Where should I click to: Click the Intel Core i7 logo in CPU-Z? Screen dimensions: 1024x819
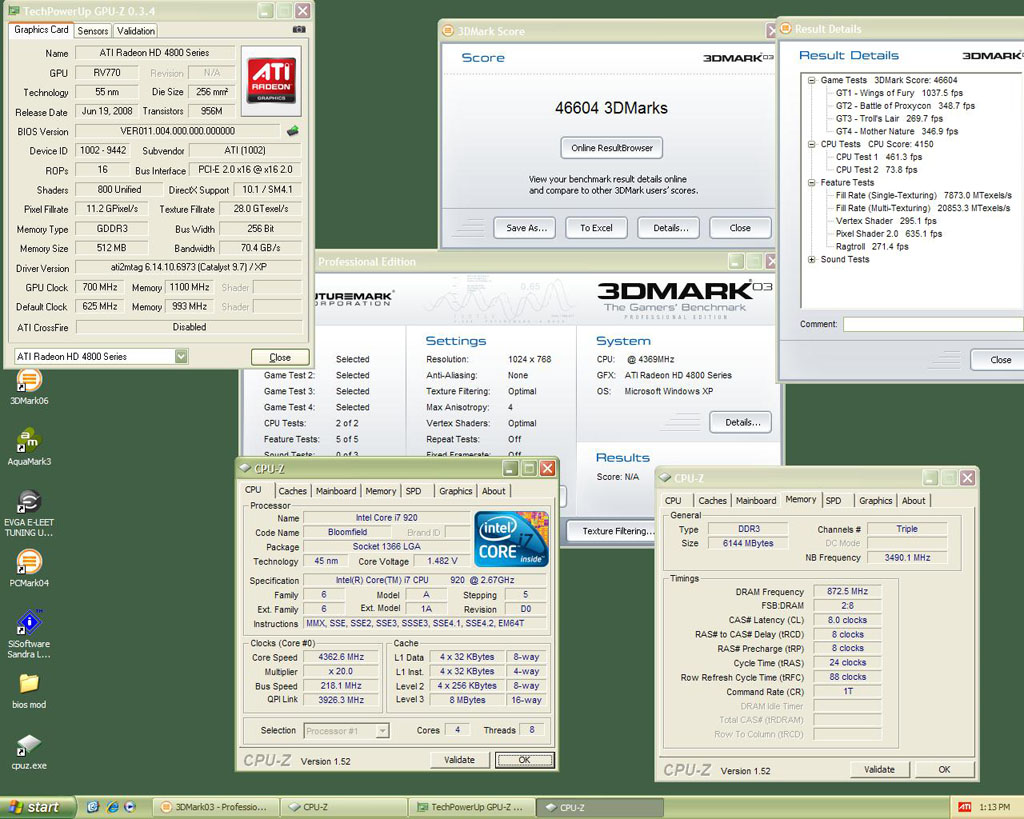pyautogui.click(x=511, y=539)
